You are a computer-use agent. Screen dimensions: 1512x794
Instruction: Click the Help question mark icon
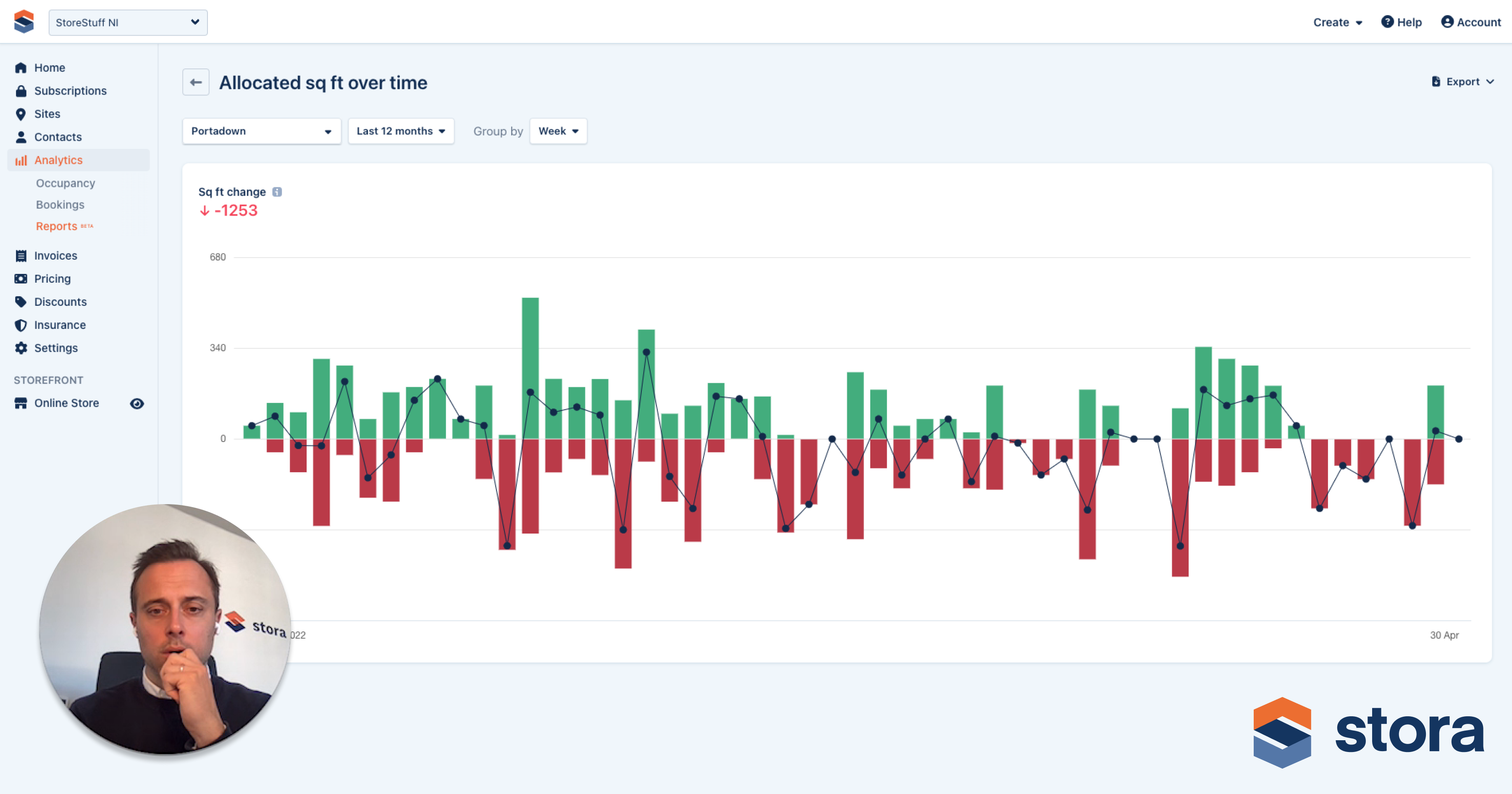click(1387, 22)
